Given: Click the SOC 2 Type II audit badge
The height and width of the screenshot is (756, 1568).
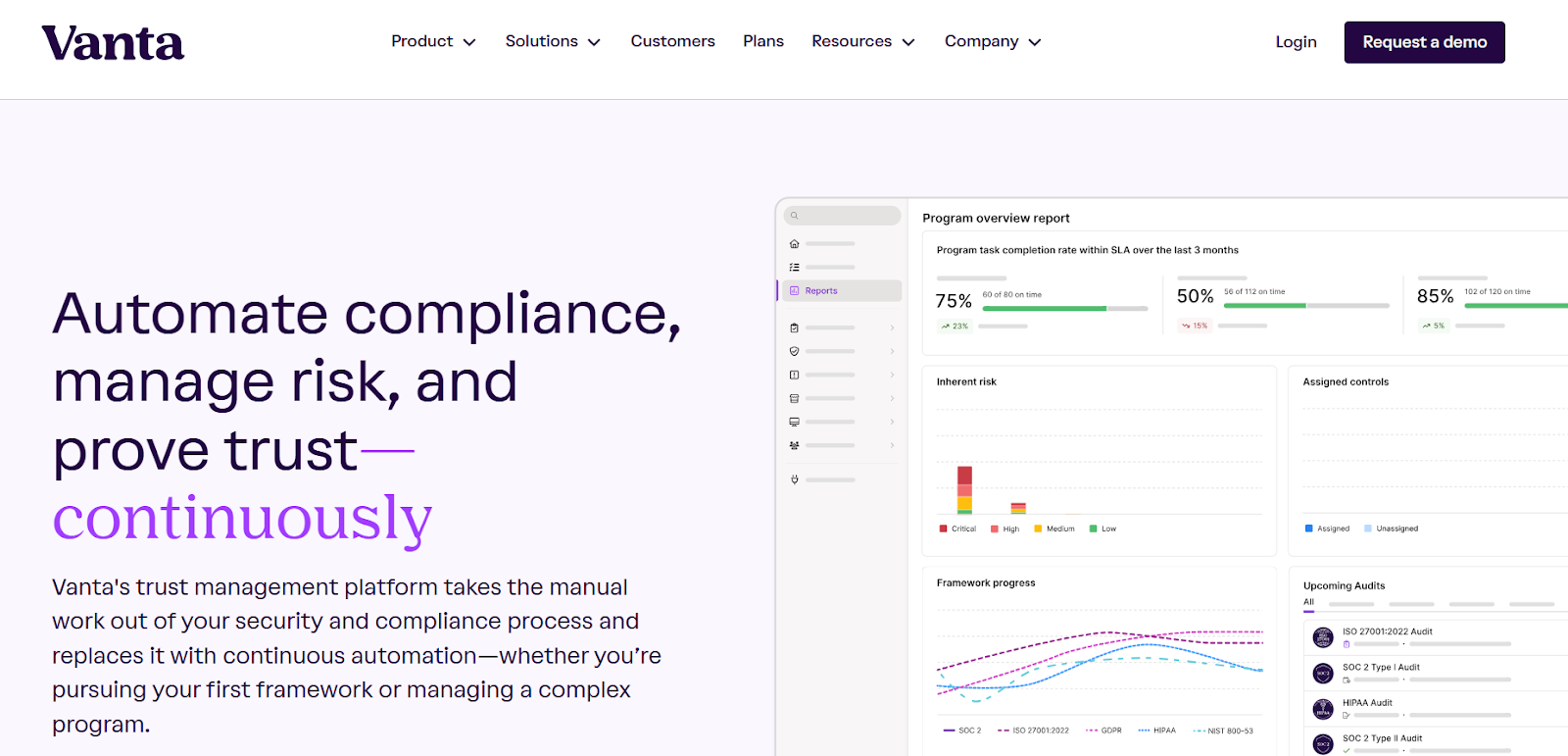Looking at the screenshot, I should (1323, 743).
